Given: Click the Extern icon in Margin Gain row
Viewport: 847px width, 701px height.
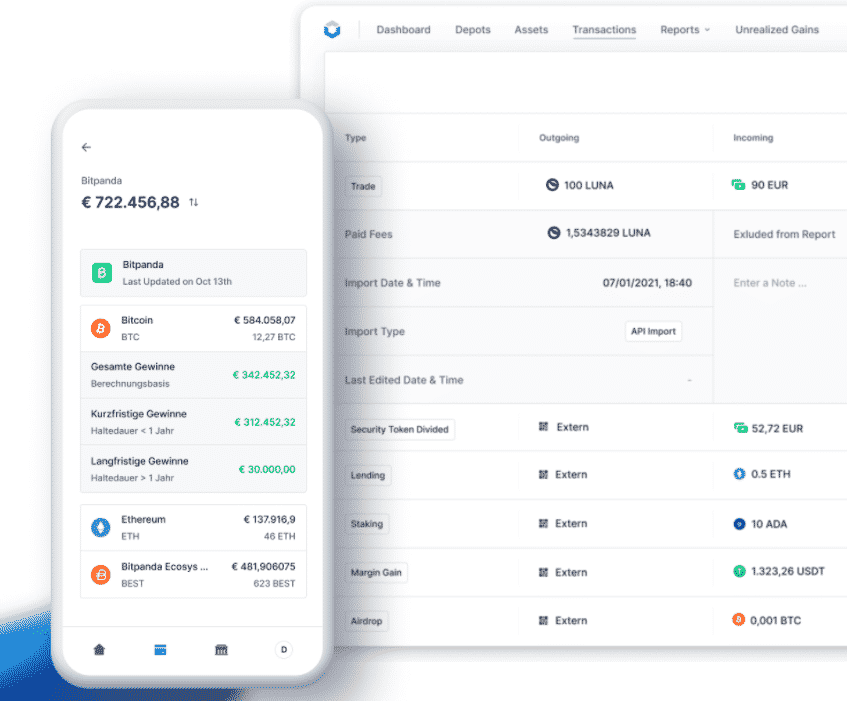Looking at the screenshot, I should 543,572.
